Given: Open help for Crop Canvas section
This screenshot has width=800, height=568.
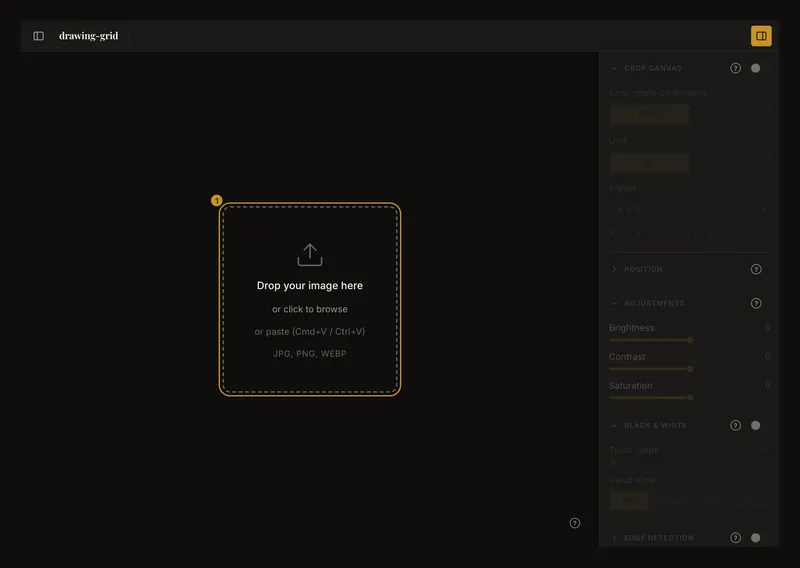Looking at the screenshot, I should [x=735, y=68].
